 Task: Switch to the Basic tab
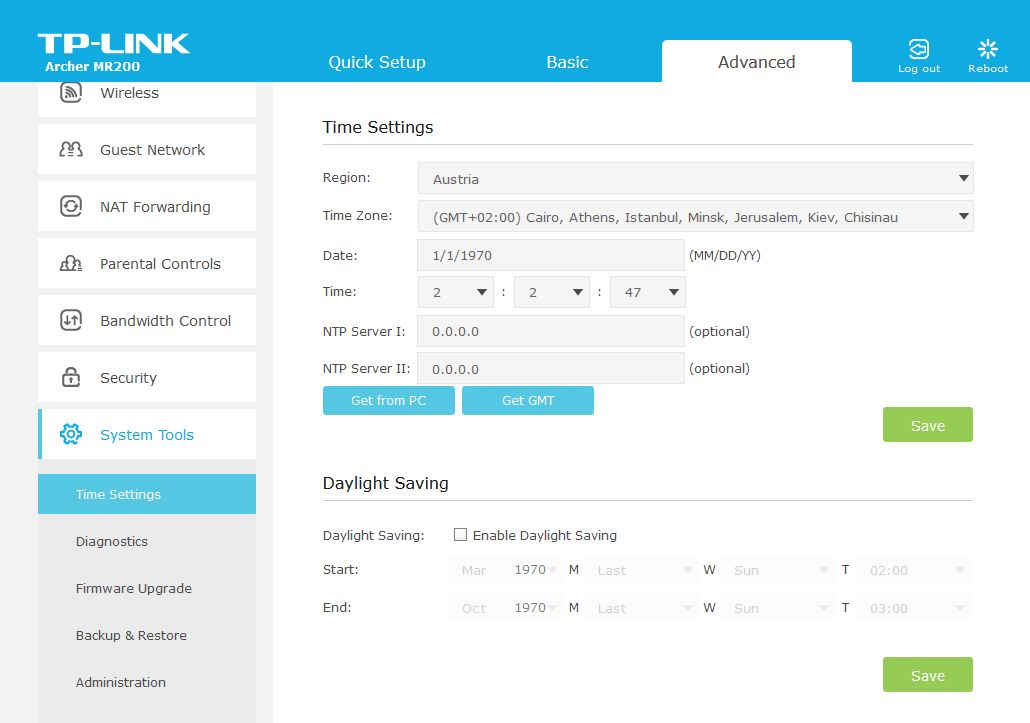(x=567, y=62)
